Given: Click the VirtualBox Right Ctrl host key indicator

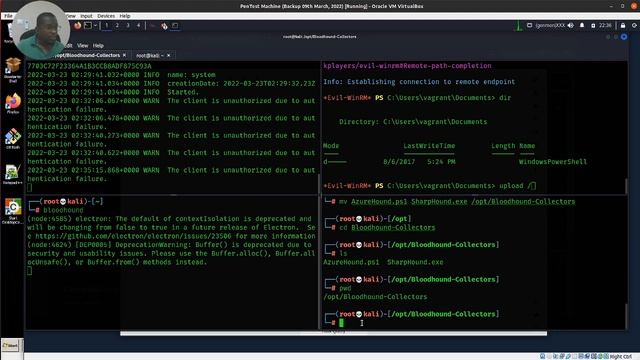Looking at the screenshot, I should point(621,357).
